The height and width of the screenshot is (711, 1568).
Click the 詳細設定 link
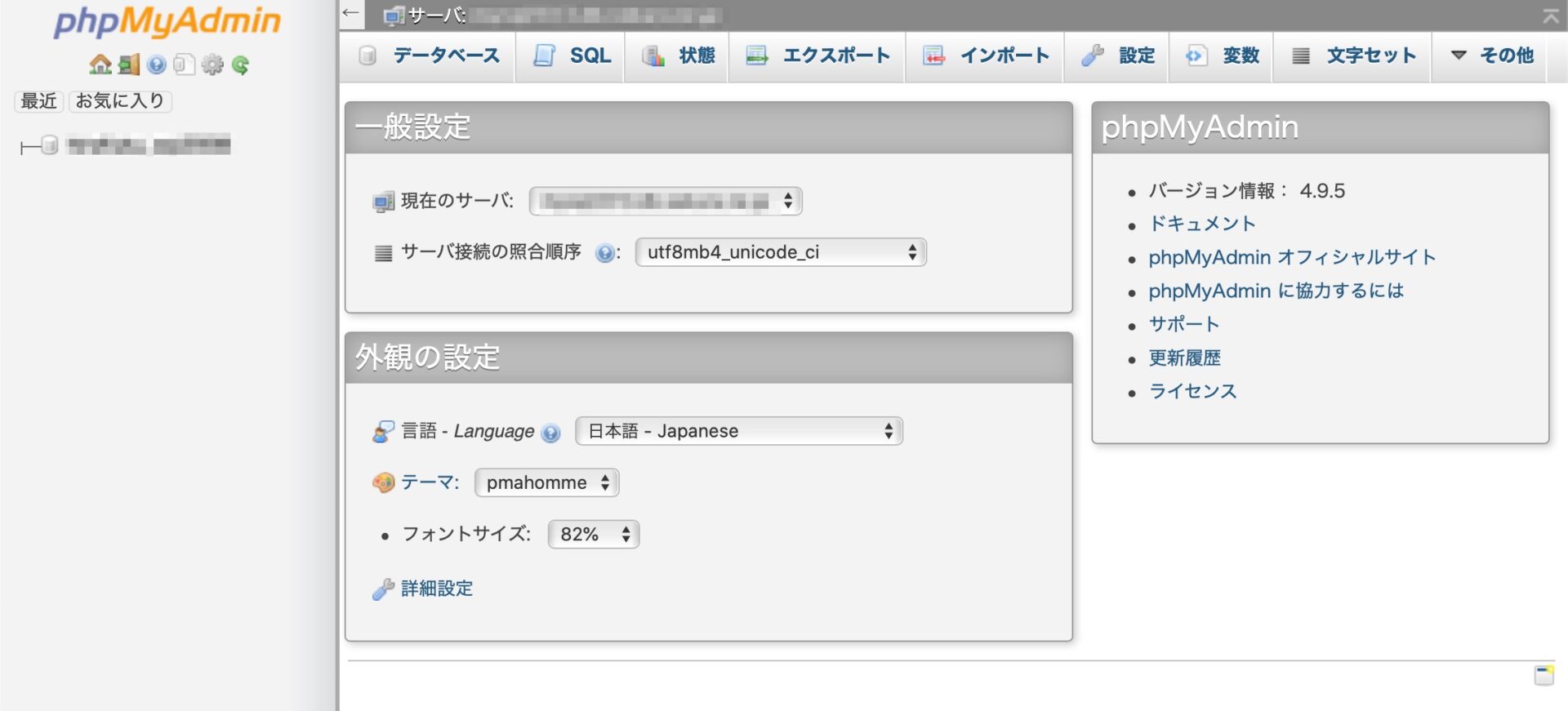pyautogui.click(x=436, y=589)
